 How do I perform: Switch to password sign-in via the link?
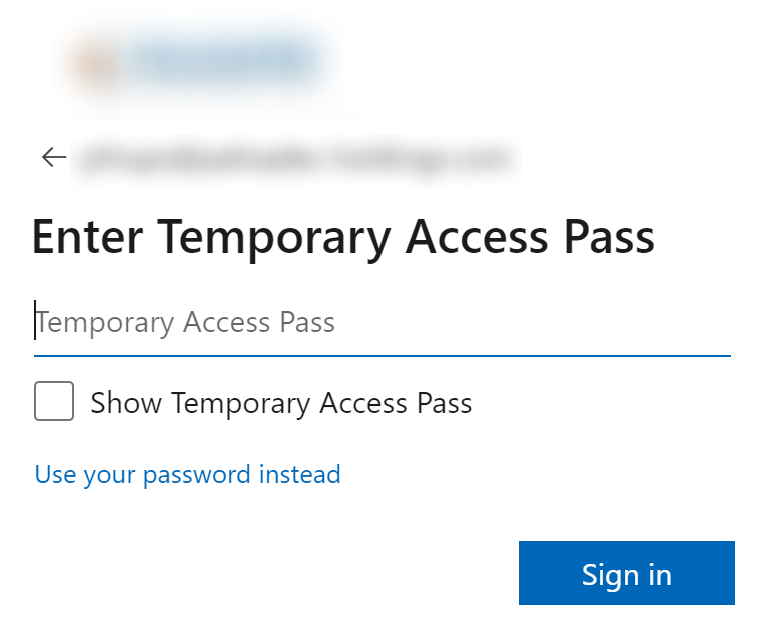187,475
